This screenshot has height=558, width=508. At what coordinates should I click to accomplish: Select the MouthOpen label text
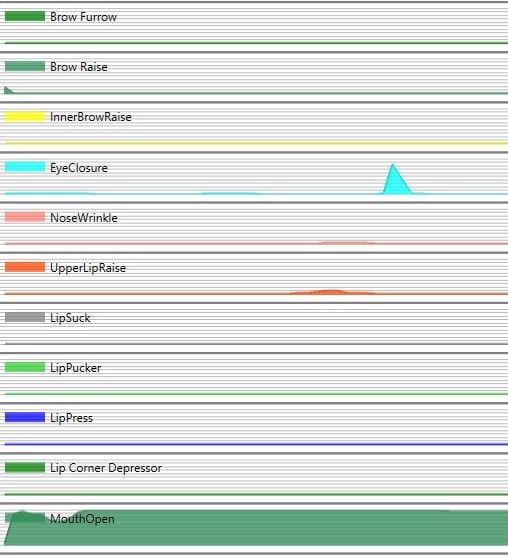click(x=82, y=519)
